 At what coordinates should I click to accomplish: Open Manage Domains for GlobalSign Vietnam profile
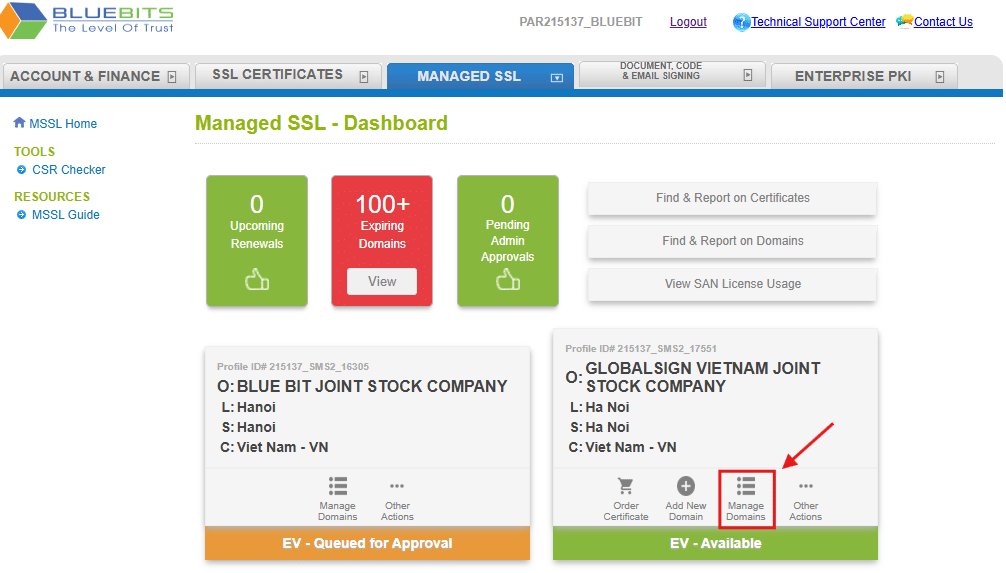745,497
